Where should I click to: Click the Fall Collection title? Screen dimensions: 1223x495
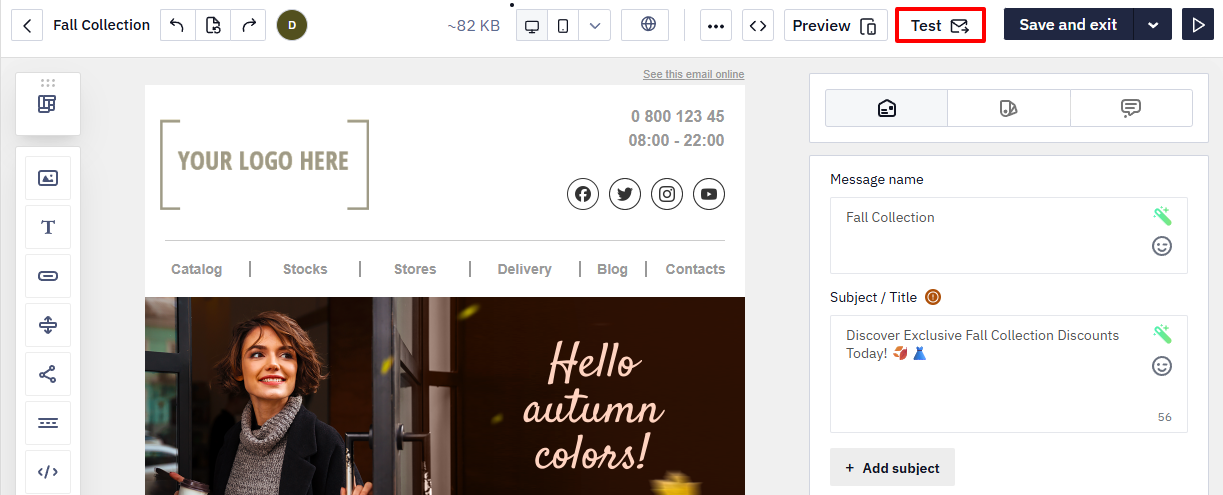point(101,25)
